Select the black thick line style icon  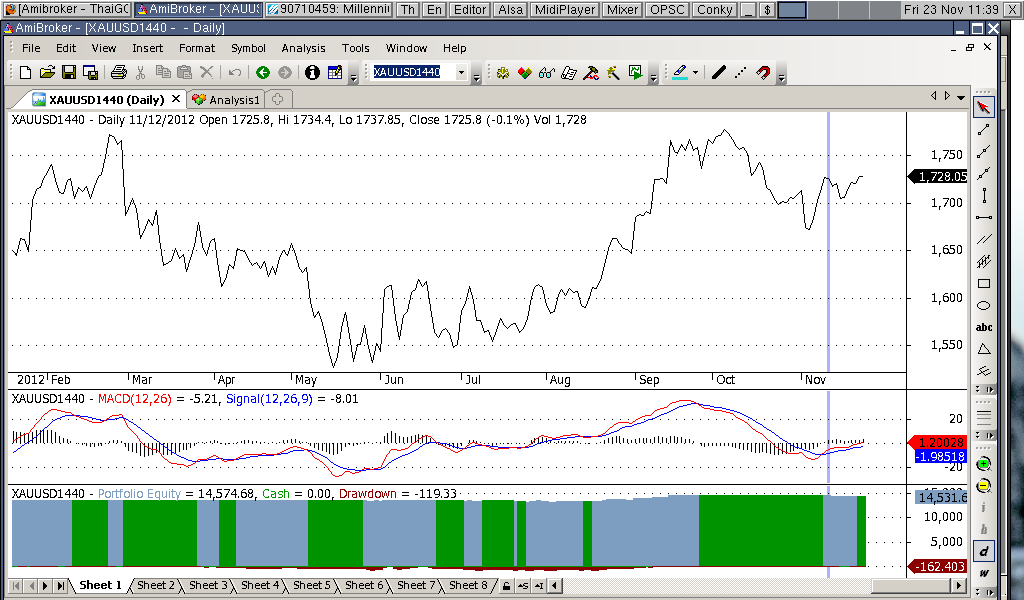coord(718,72)
